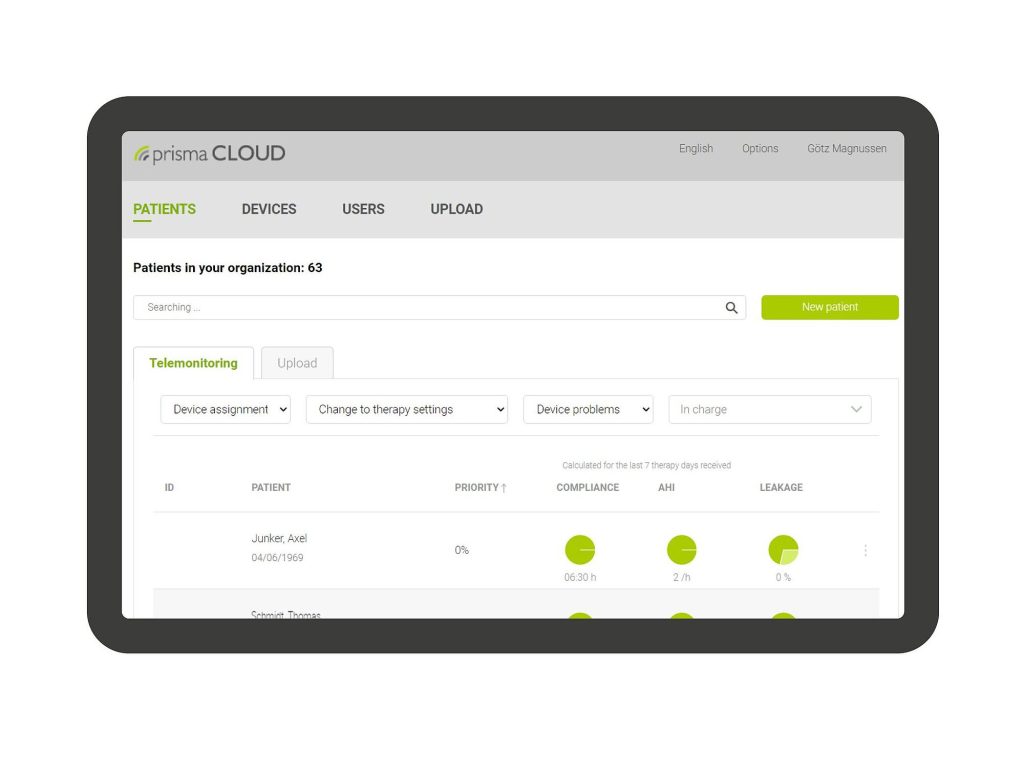This screenshot has height=769, width=1024.
Task: Click the New patient button
Action: point(829,307)
